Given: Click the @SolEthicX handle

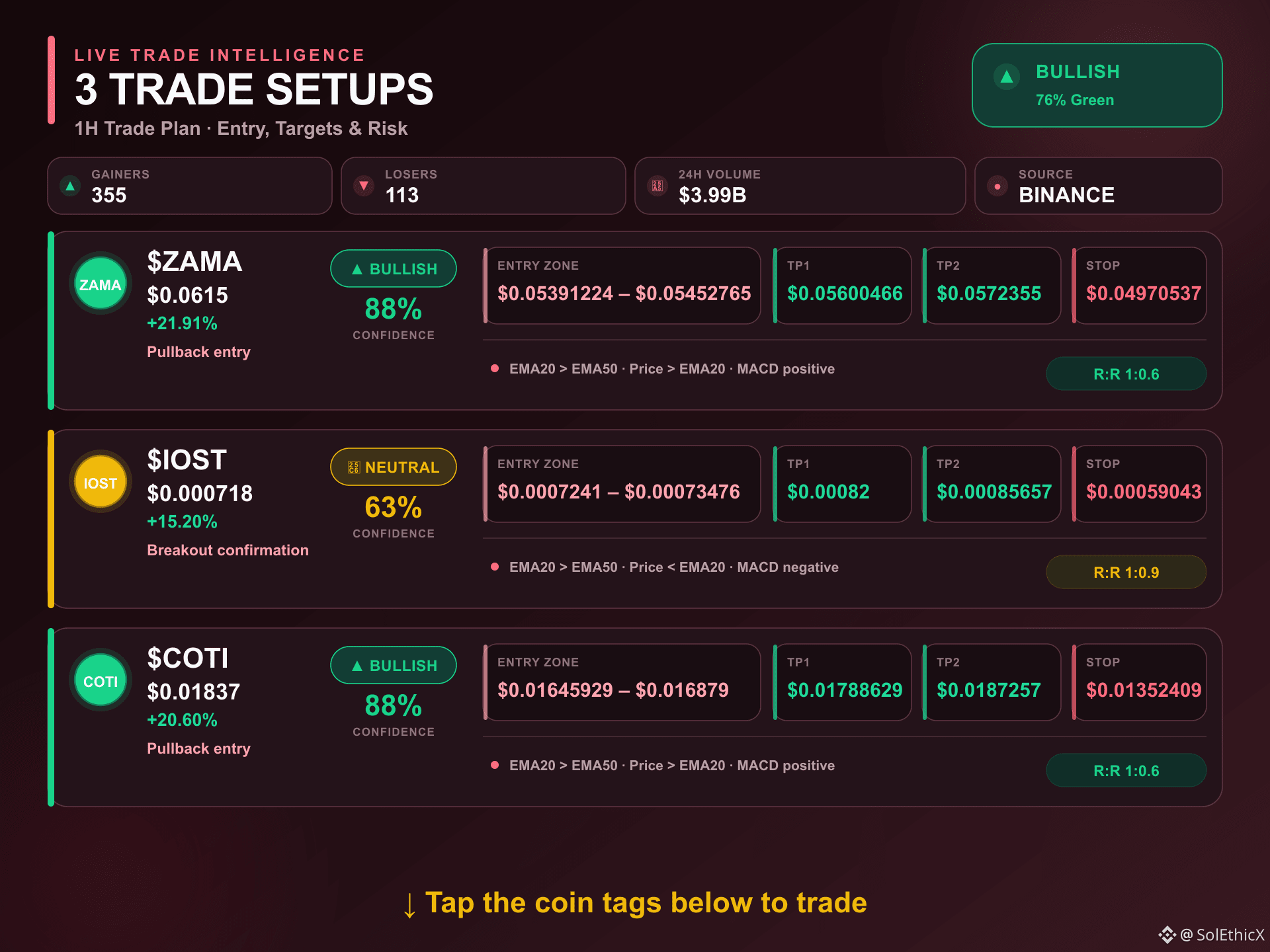Looking at the screenshot, I should (x=1222, y=935).
